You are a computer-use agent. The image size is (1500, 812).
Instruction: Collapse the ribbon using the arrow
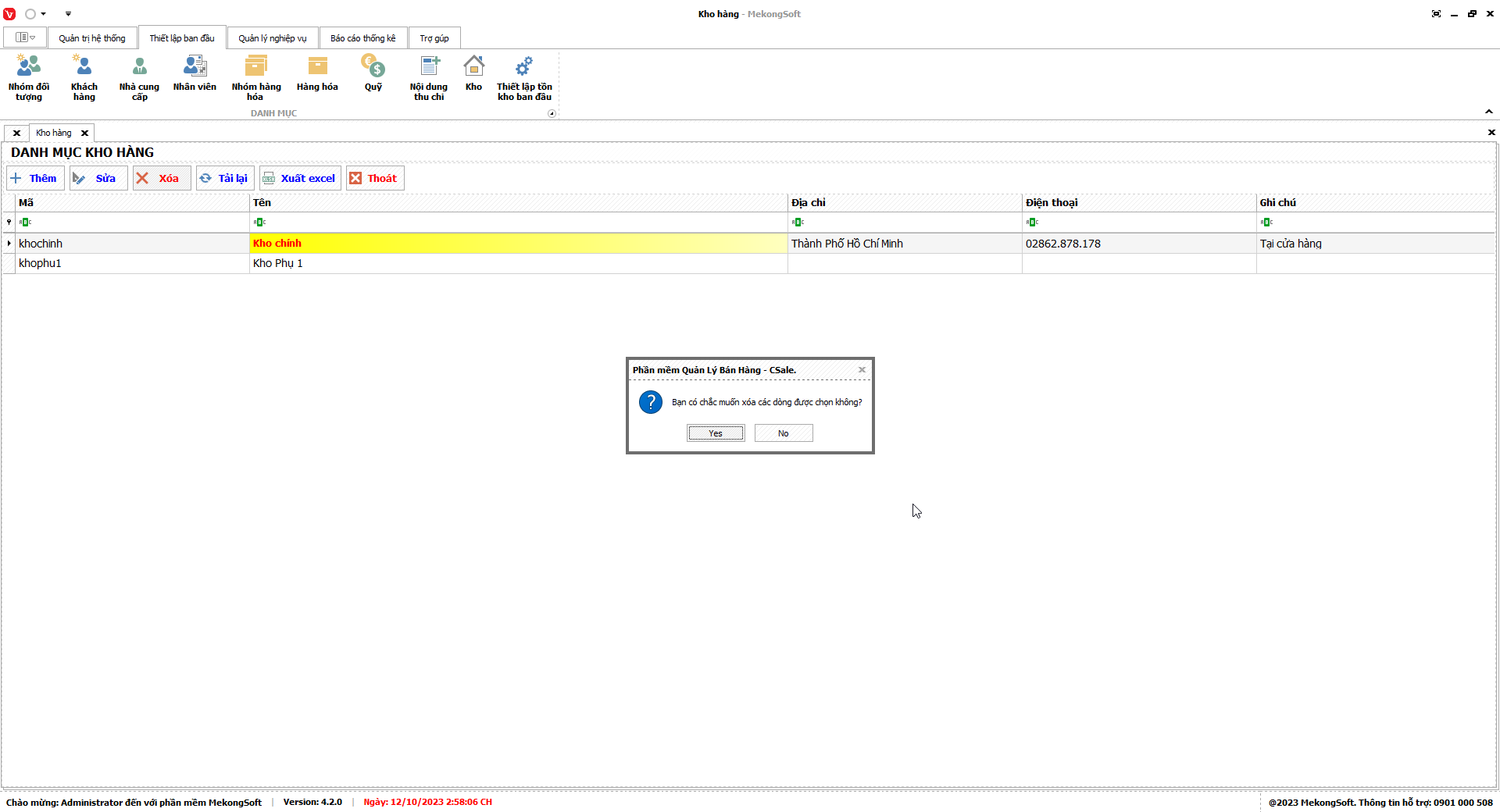tap(1488, 112)
